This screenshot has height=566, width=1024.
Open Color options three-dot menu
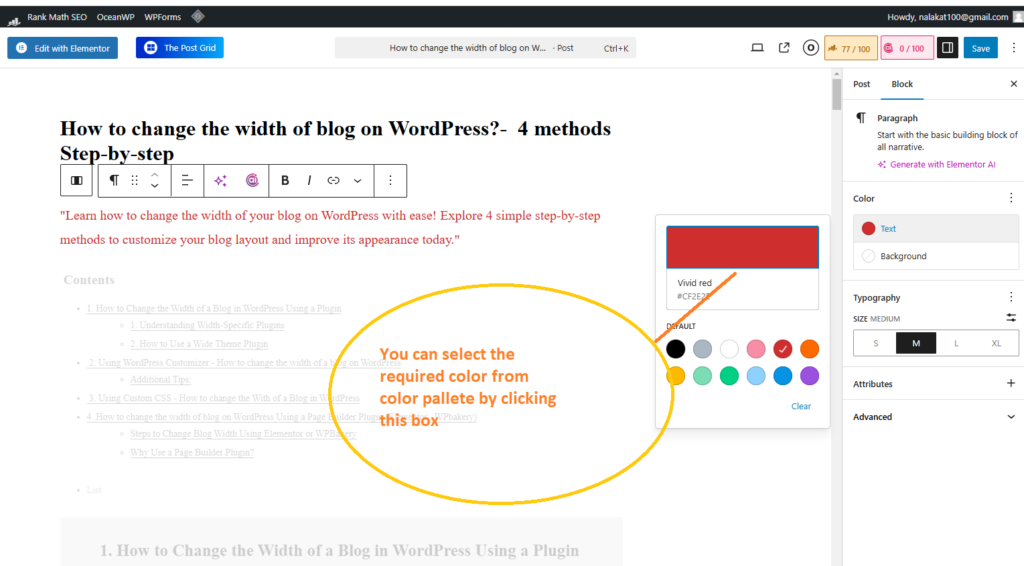pyautogui.click(x=1011, y=198)
